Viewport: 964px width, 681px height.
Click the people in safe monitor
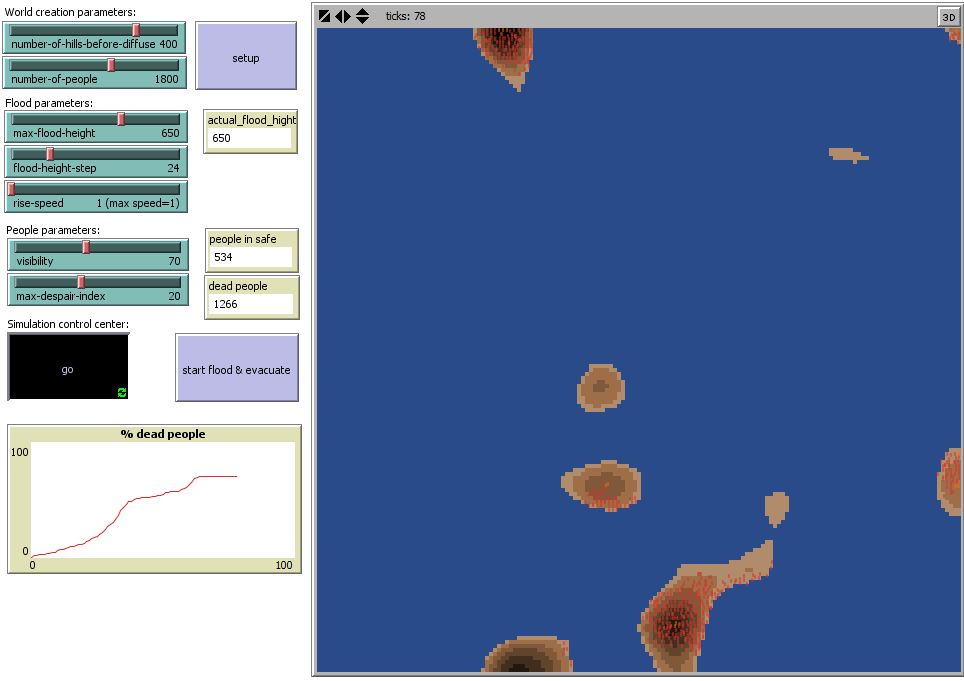click(250, 248)
